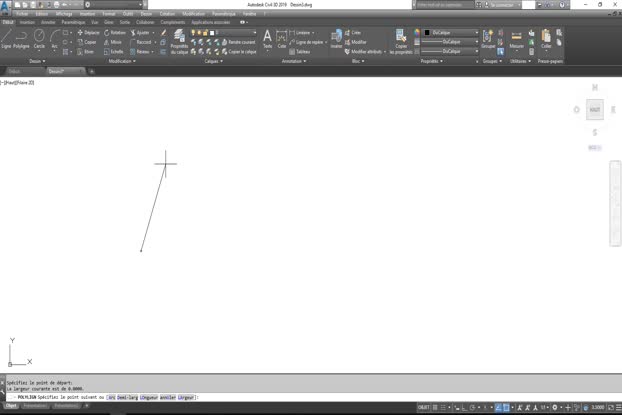The image size is (622, 415).
Task: Click the Créer block button
Action: pos(352,33)
